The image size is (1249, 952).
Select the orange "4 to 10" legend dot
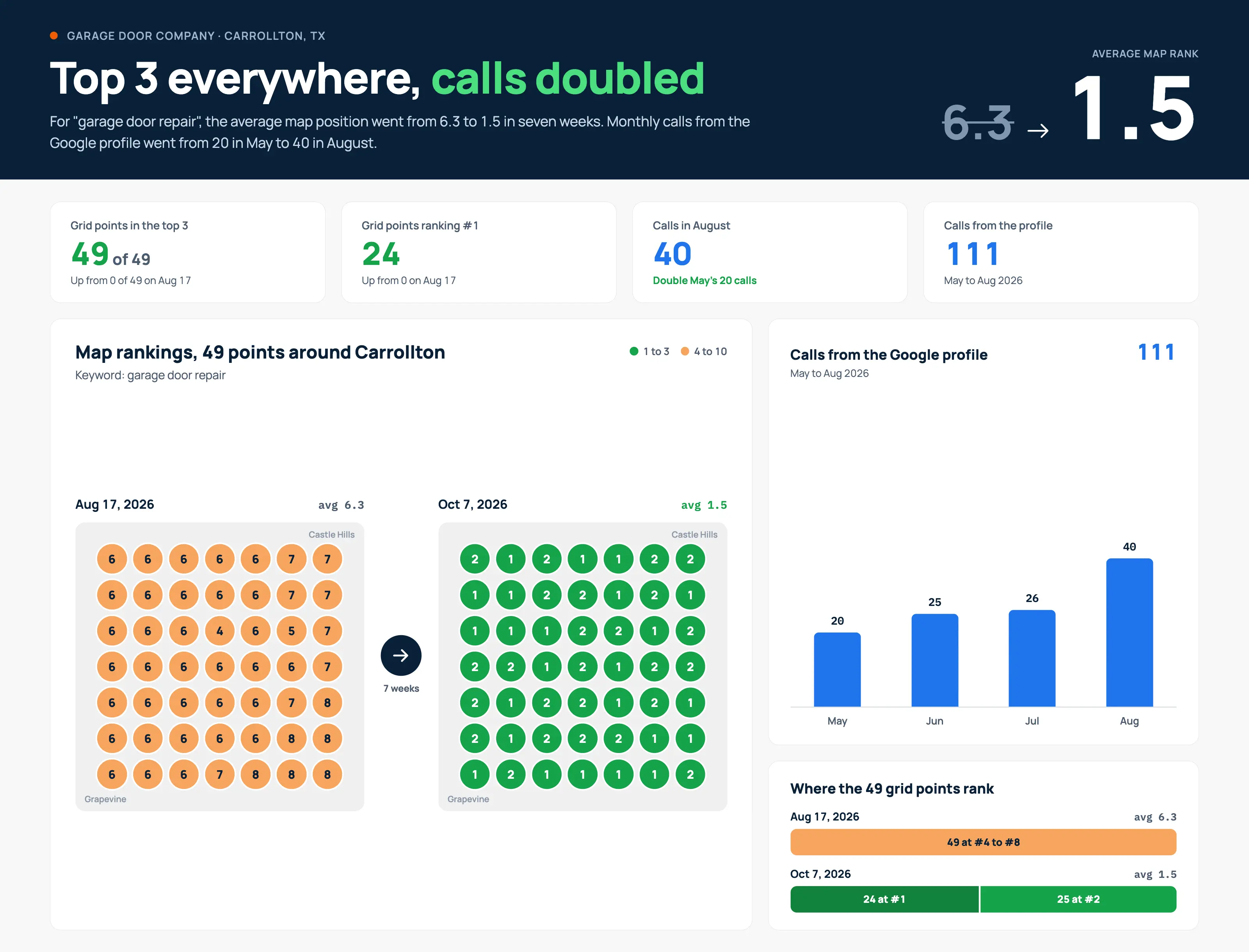685,351
